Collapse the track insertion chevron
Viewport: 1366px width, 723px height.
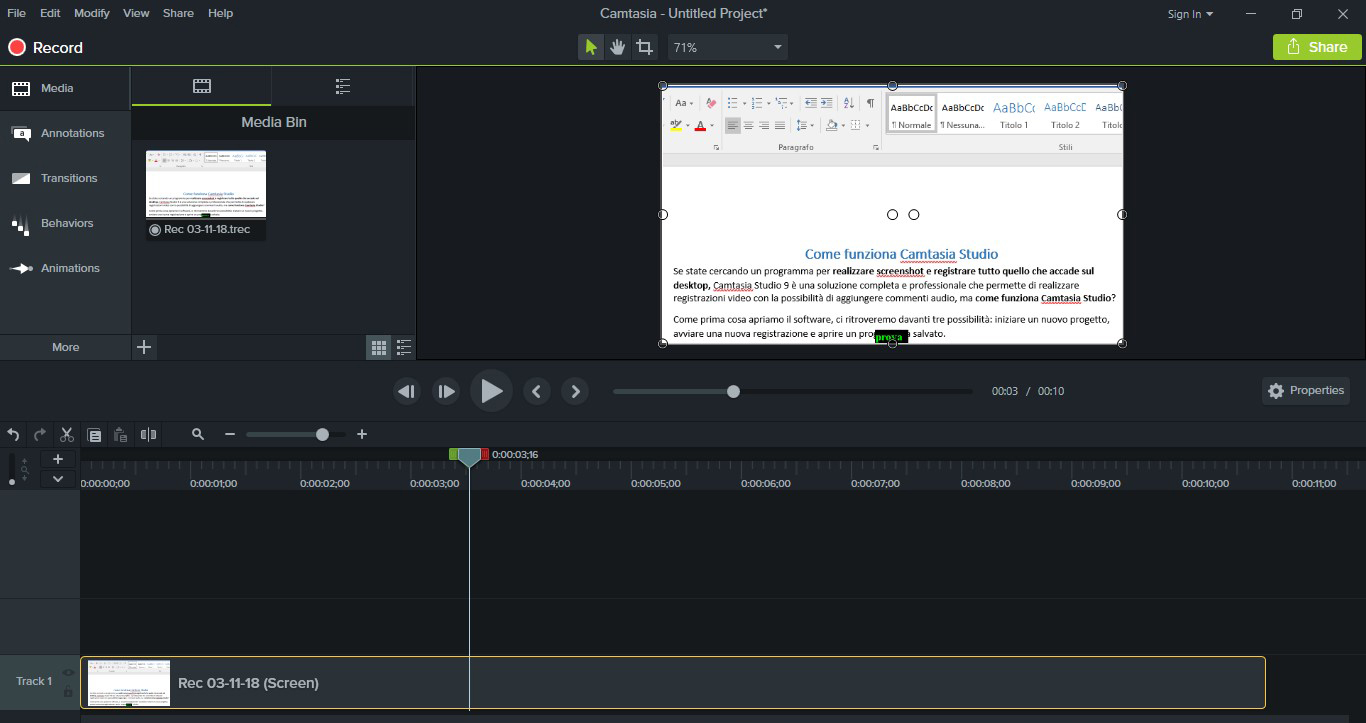pos(57,479)
